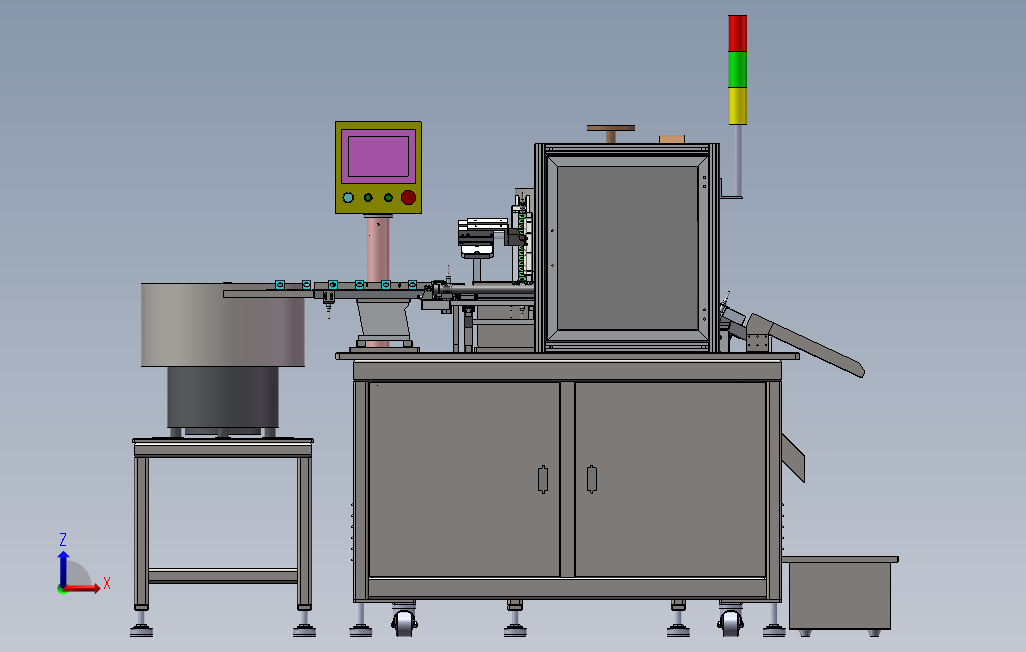Select the red segment of the signal tower

pyautogui.click(x=737, y=33)
